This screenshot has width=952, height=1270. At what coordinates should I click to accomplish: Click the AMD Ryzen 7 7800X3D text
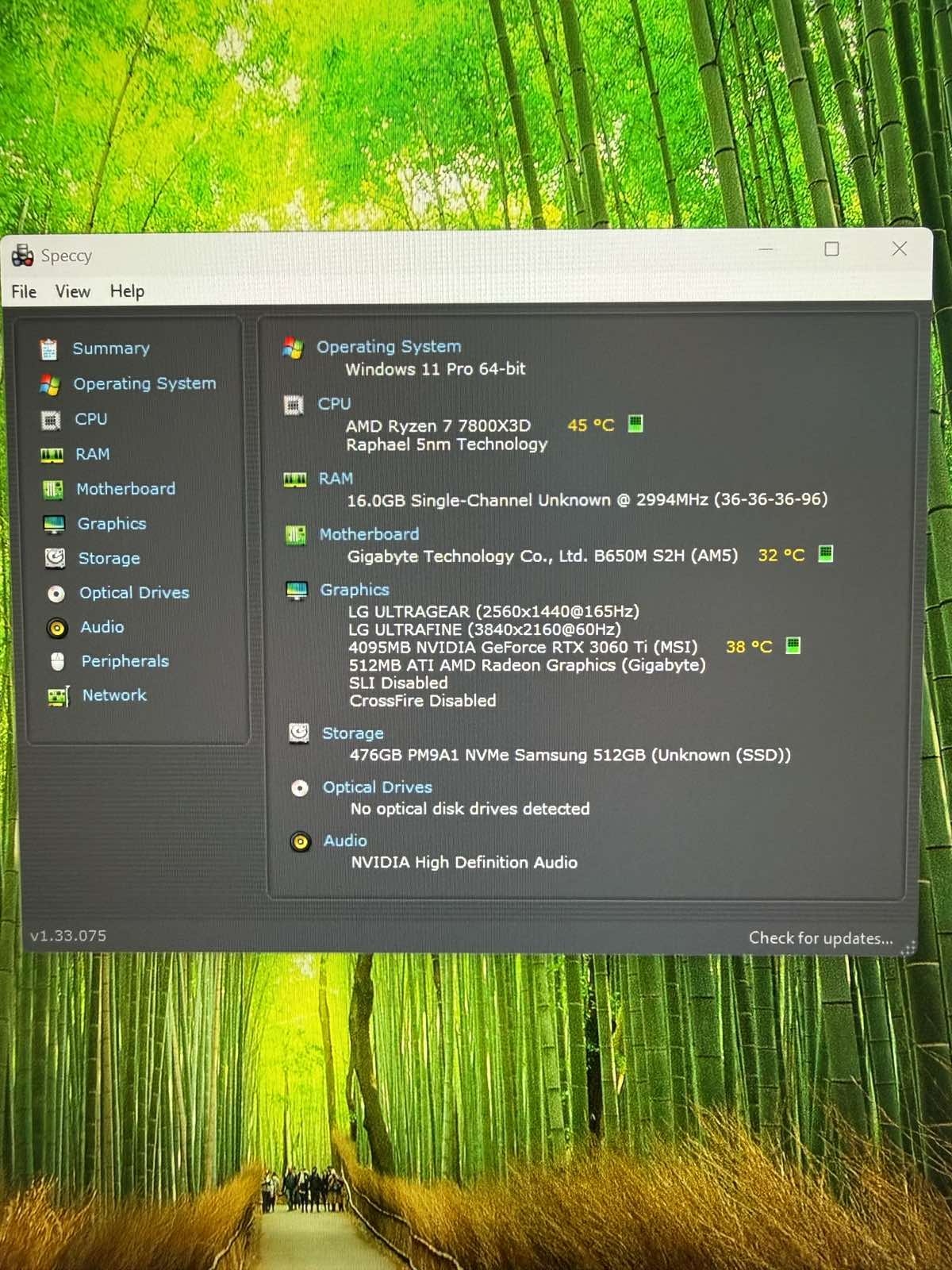coord(439,426)
